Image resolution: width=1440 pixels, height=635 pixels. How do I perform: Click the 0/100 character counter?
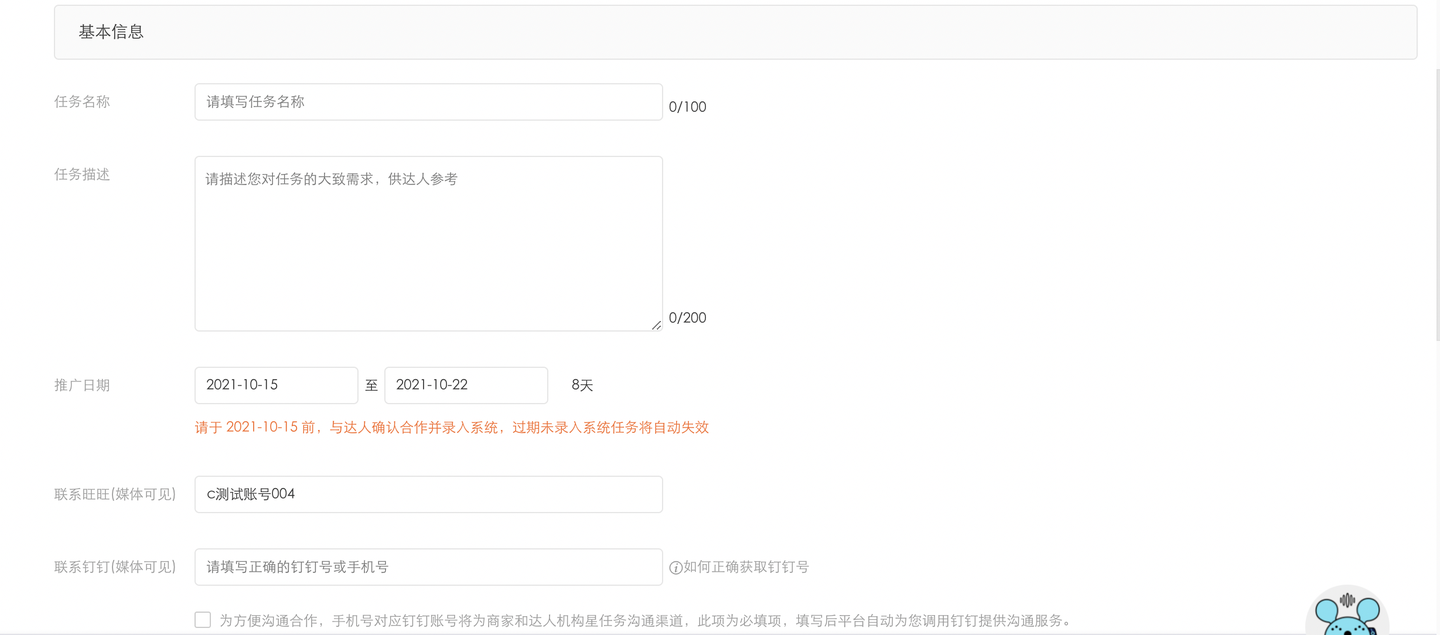(687, 107)
